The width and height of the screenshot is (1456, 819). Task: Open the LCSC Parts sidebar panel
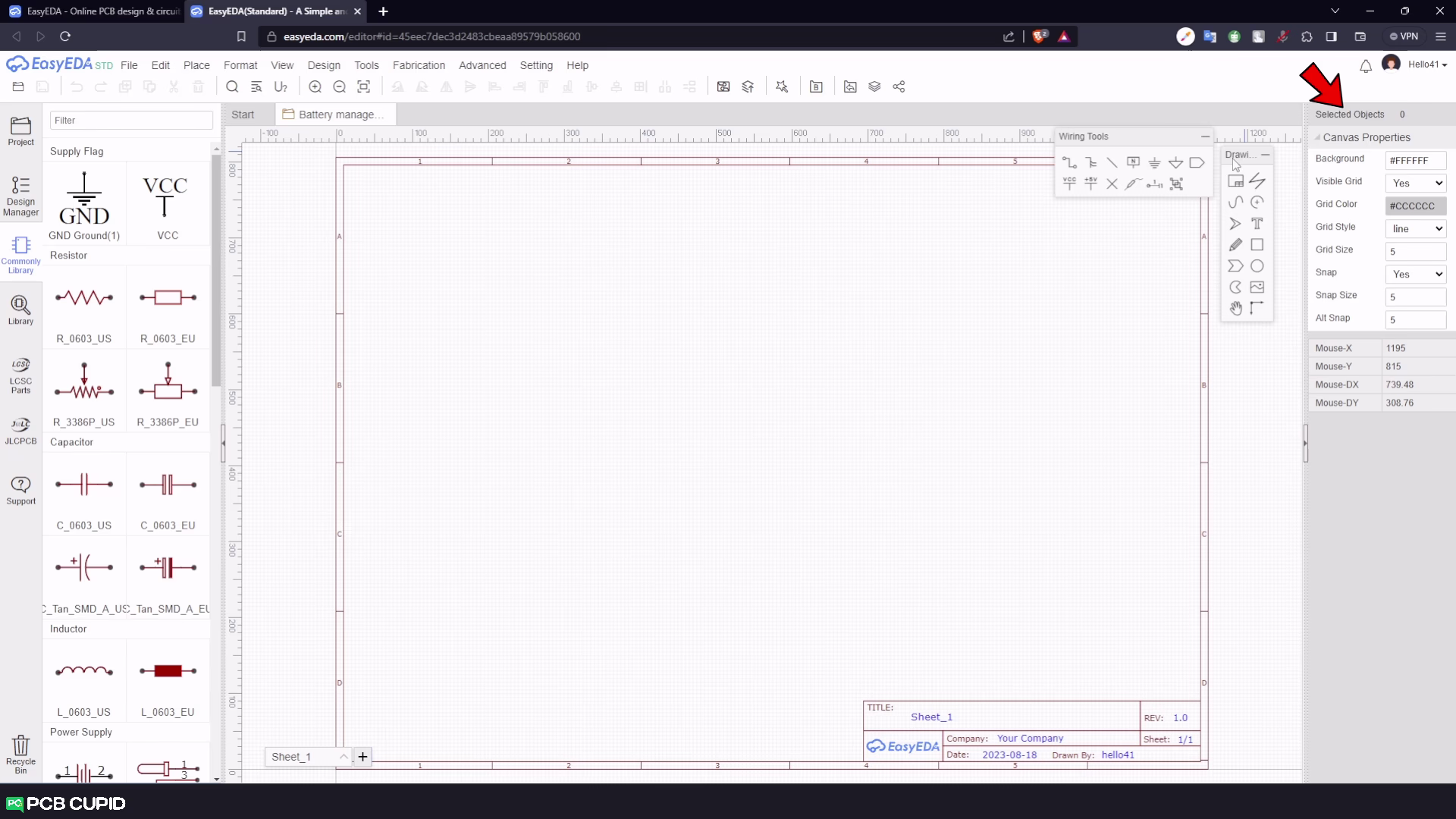click(20, 375)
